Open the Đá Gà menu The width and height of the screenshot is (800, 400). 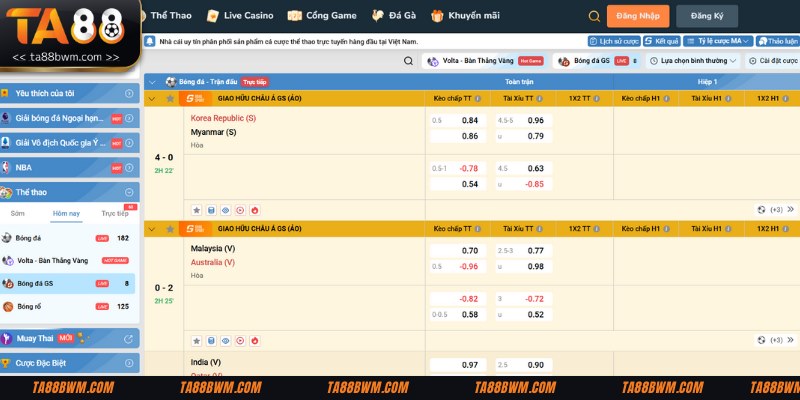[x=393, y=16]
